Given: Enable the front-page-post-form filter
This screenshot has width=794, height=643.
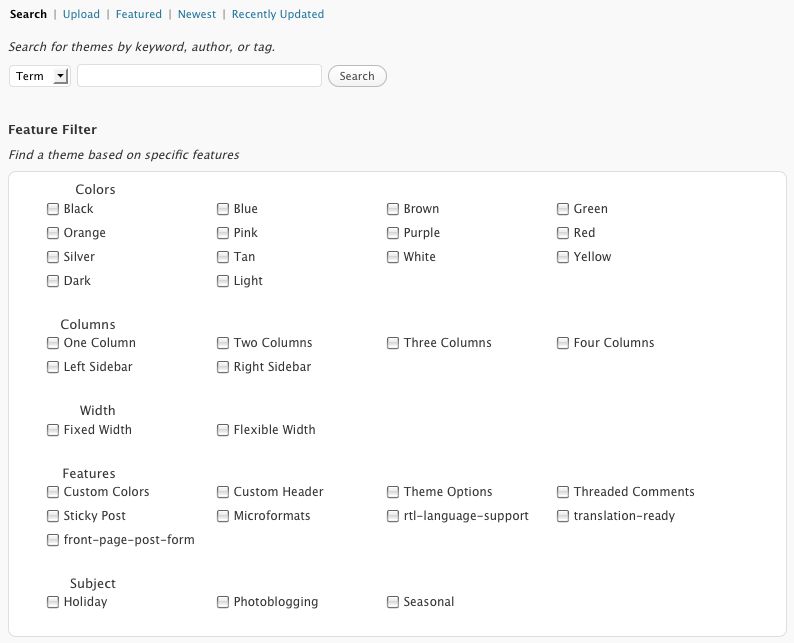Looking at the screenshot, I should 53,540.
